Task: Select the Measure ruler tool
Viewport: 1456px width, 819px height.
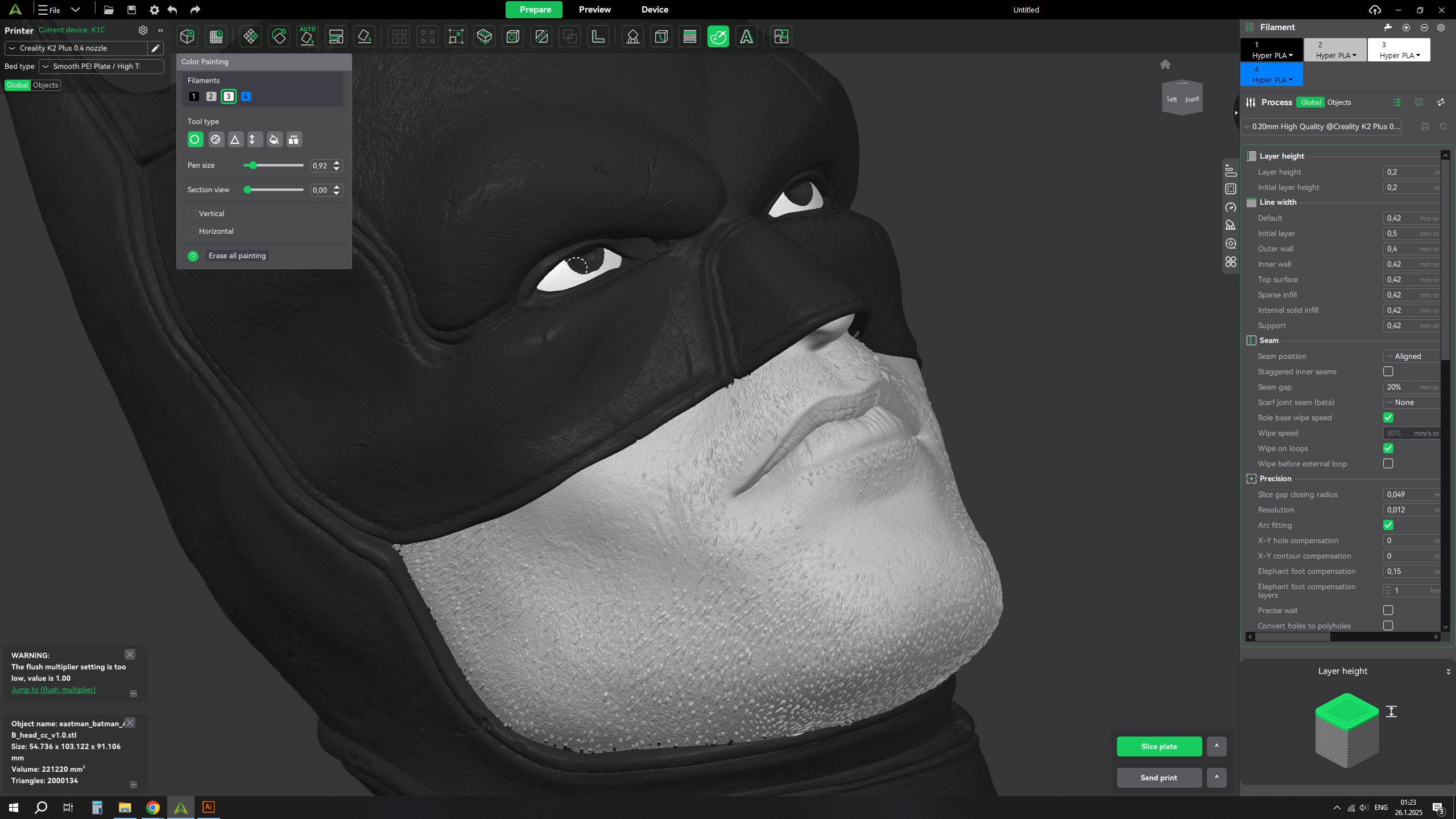Action: pyautogui.click(x=598, y=37)
